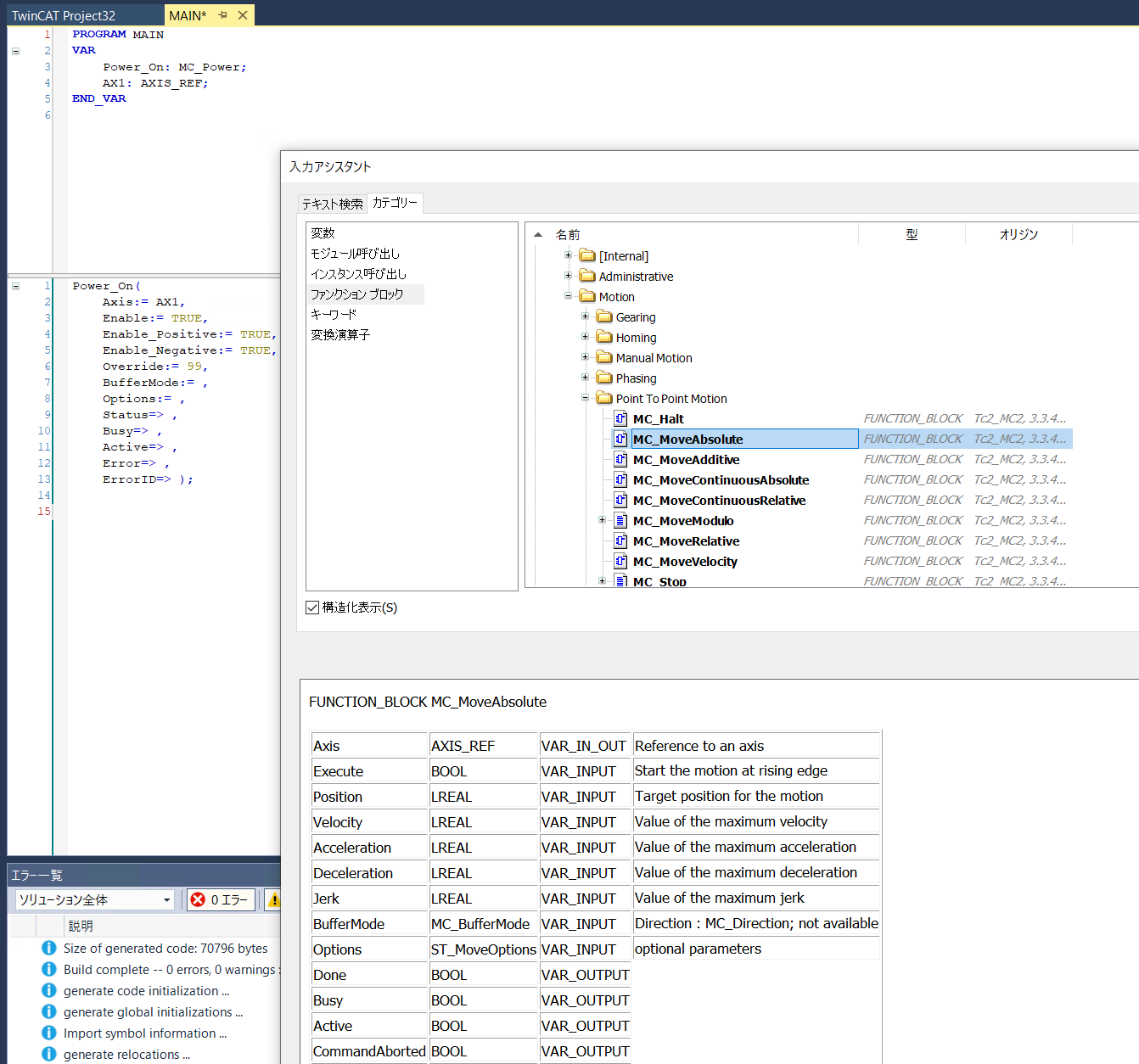
Task: Click the warning filter icon in error list
Action: [x=273, y=899]
